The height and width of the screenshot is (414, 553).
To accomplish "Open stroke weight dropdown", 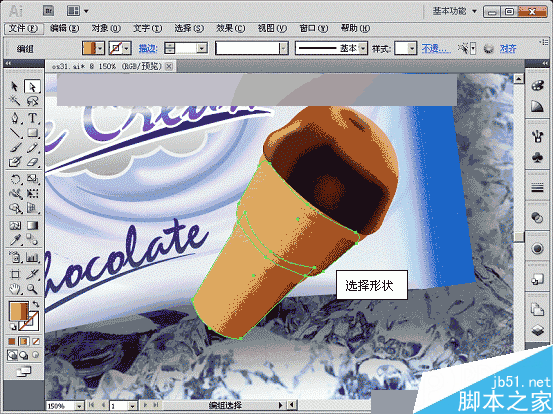I will (202, 48).
